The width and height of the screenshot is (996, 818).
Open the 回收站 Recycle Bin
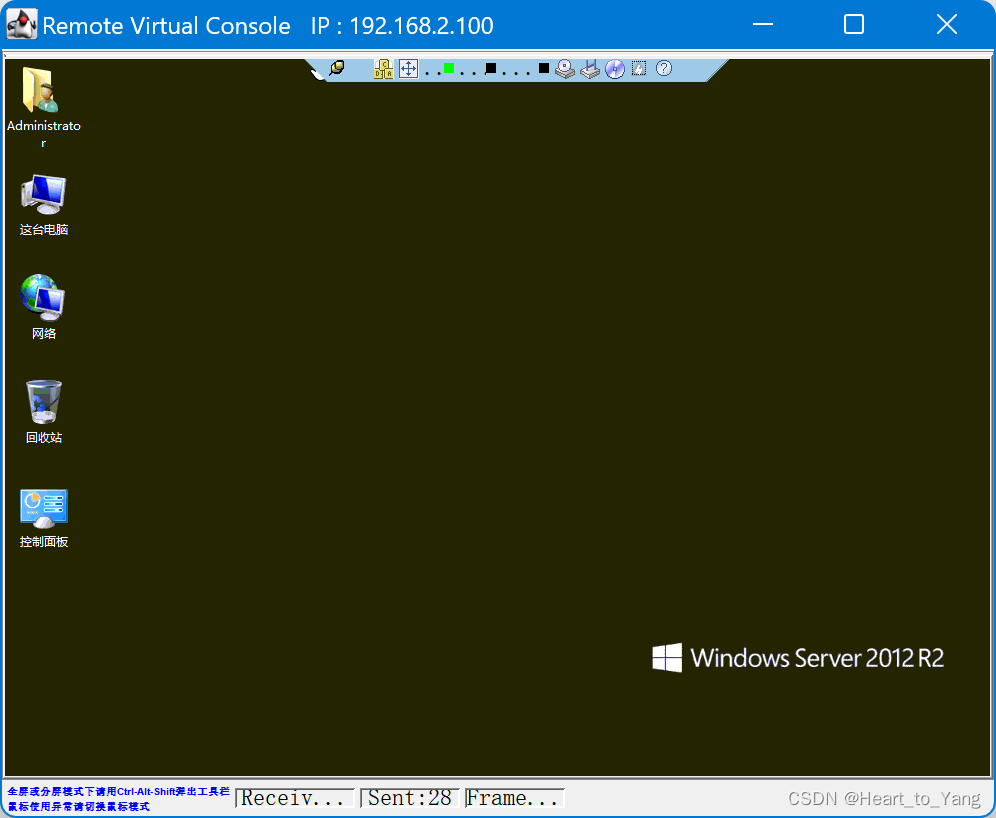[43, 400]
